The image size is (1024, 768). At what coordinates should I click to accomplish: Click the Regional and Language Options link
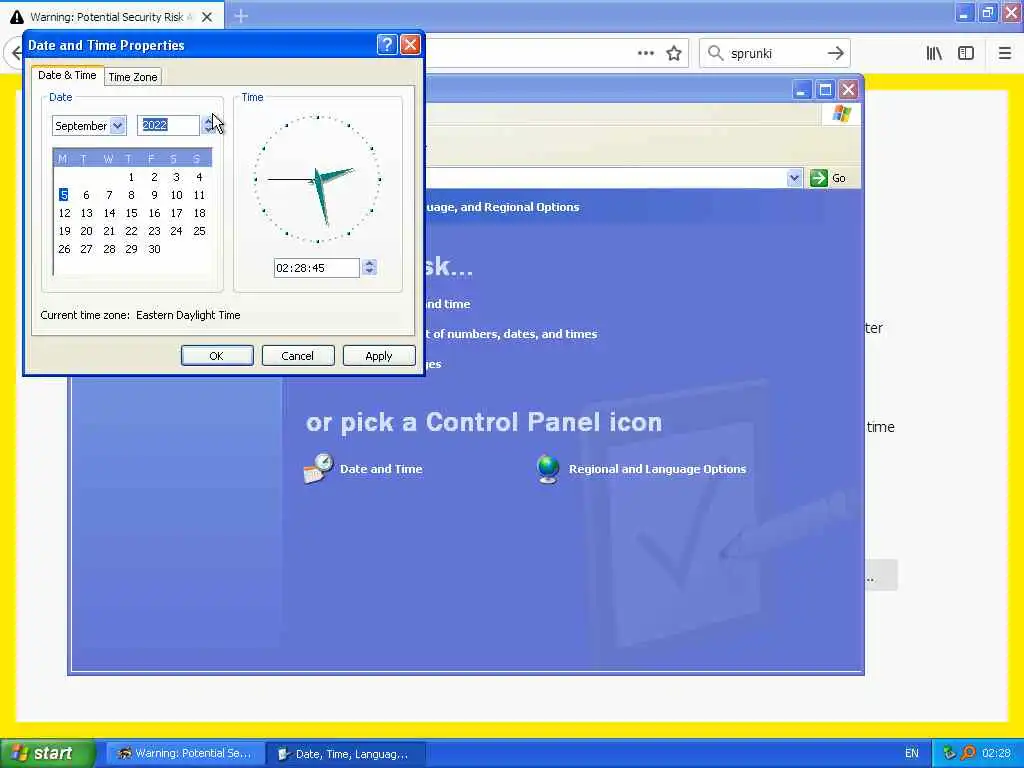click(x=657, y=469)
